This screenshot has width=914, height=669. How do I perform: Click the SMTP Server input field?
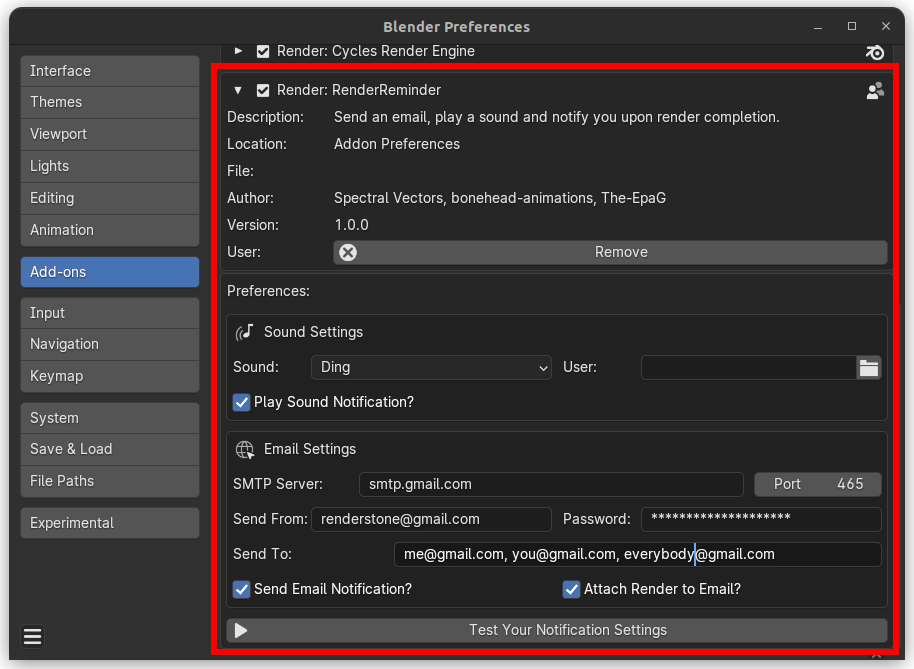pyautogui.click(x=551, y=484)
